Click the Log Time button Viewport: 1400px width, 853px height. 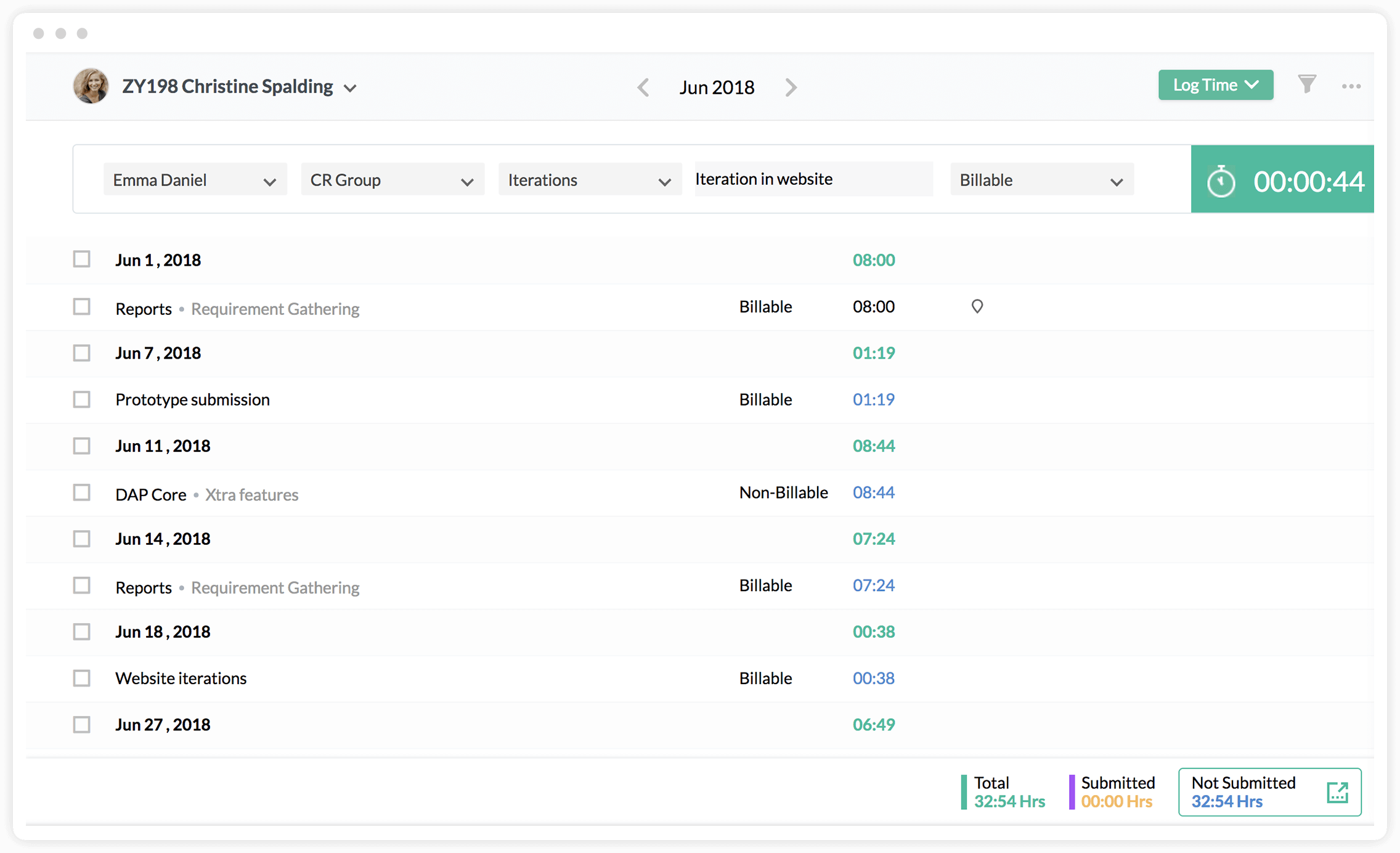(1215, 85)
